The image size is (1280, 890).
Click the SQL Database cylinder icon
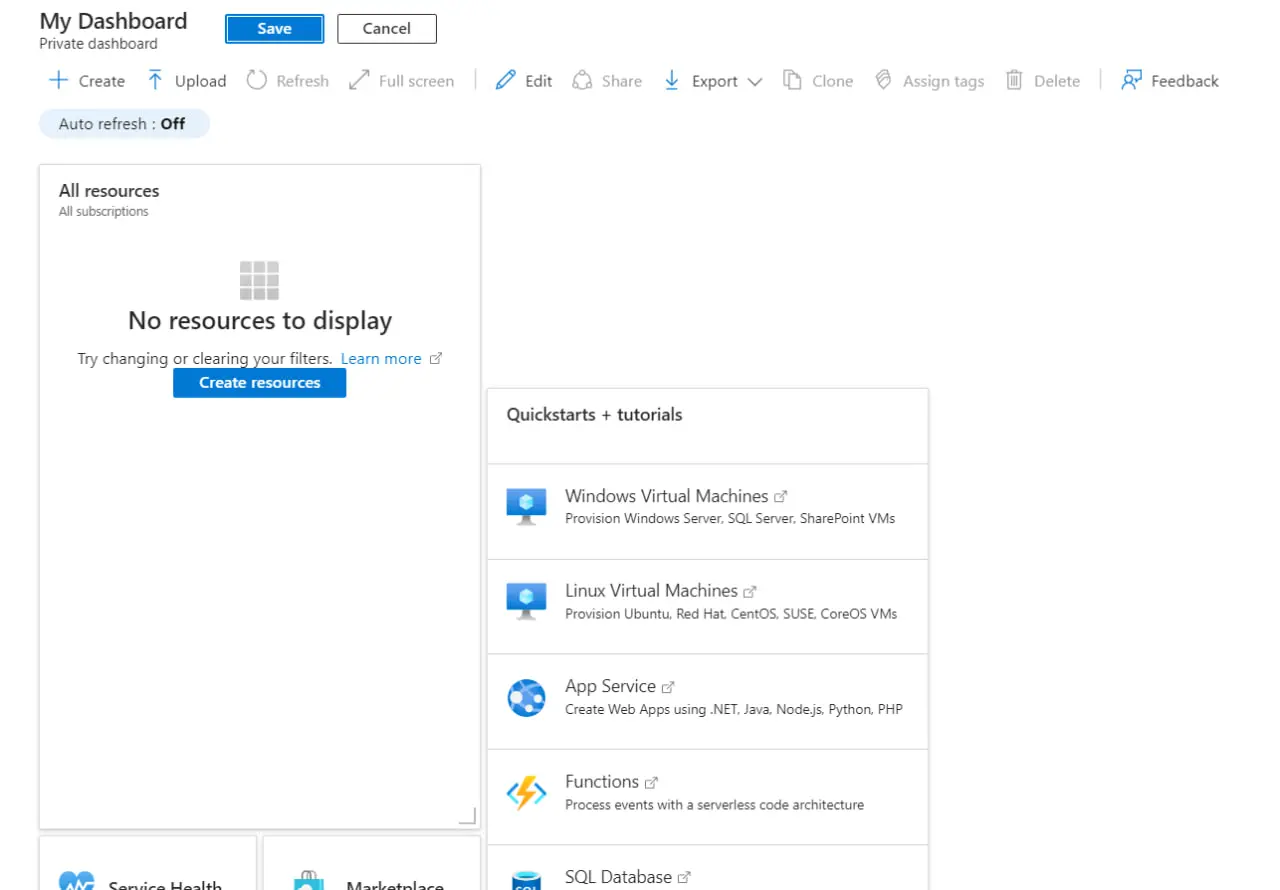[526, 881]
